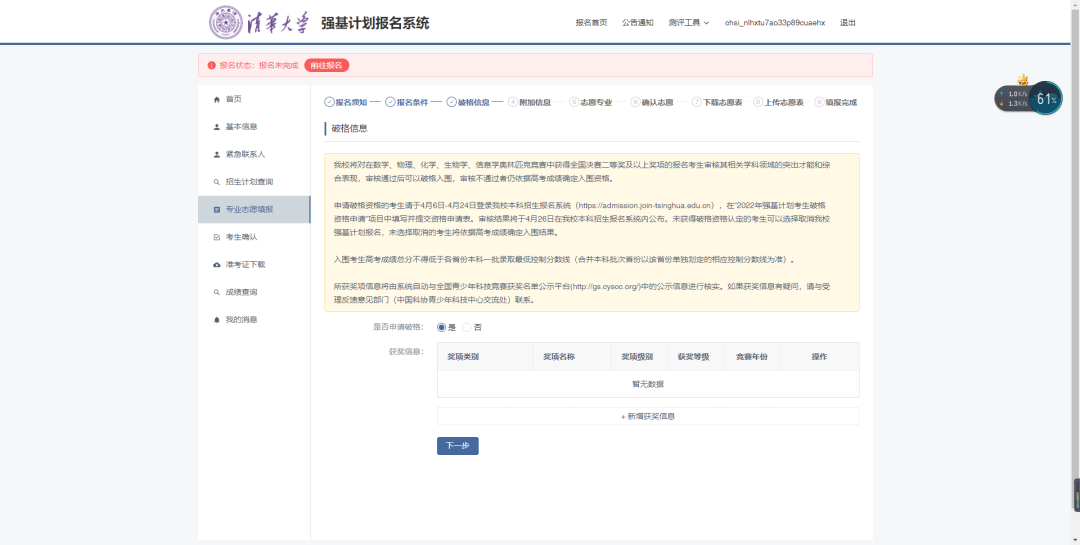Click the checkmark icon beside 考生确认
The width and height of the screenshot is (1080, 545).
point(217,237)
